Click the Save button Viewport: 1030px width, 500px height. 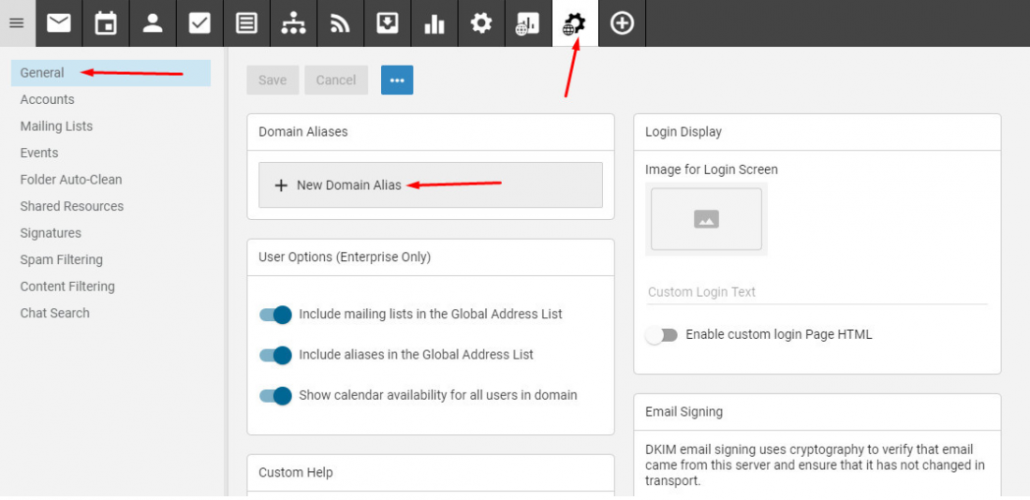click(x=273, y=80)
